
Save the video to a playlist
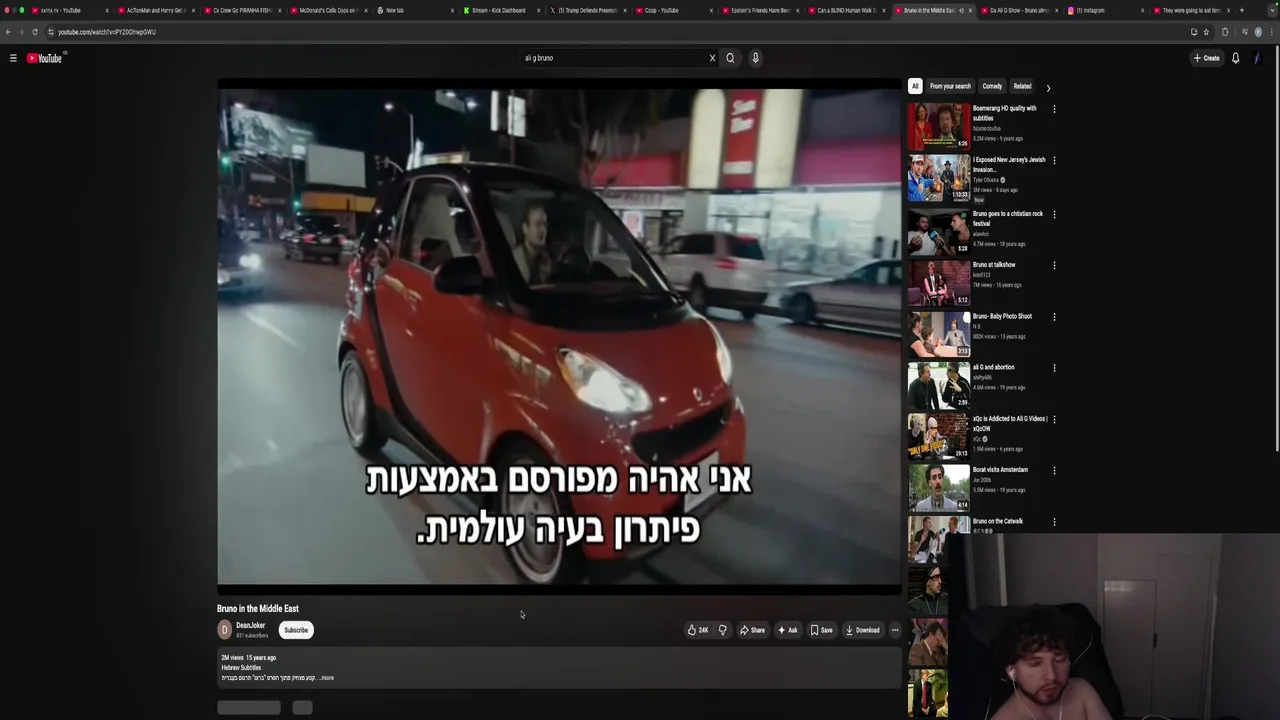(x=821, y=630)
